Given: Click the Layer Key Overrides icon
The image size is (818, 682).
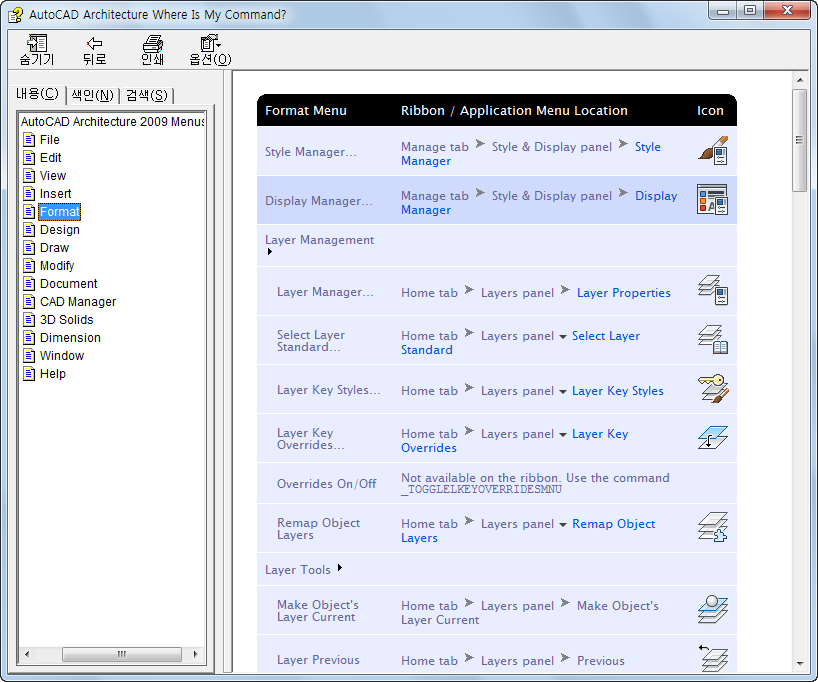Looking at the screenshot, I should (x=713, y=437).
